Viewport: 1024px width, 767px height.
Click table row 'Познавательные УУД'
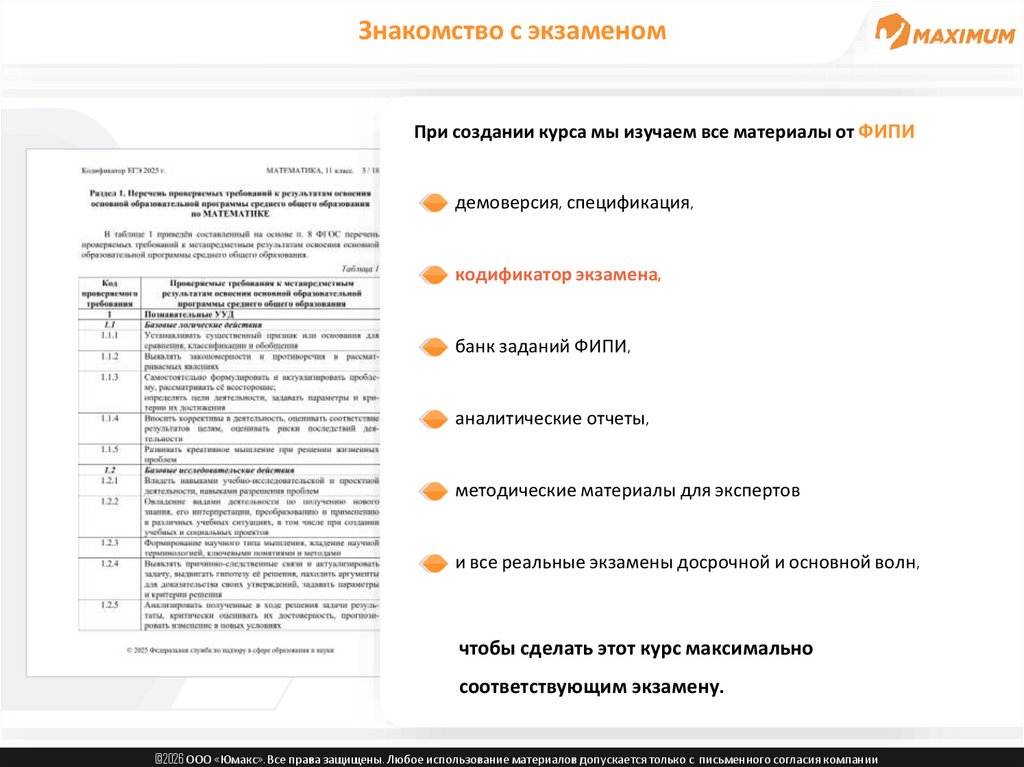(229, 314)
